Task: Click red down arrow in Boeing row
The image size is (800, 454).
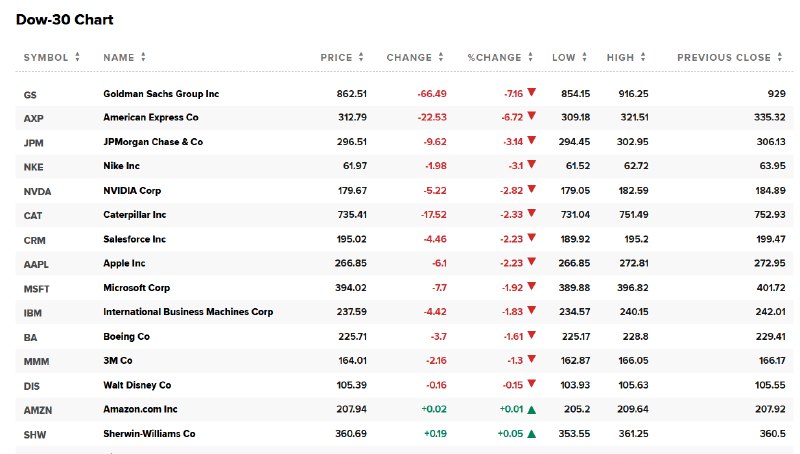Action: pos(532,335)
